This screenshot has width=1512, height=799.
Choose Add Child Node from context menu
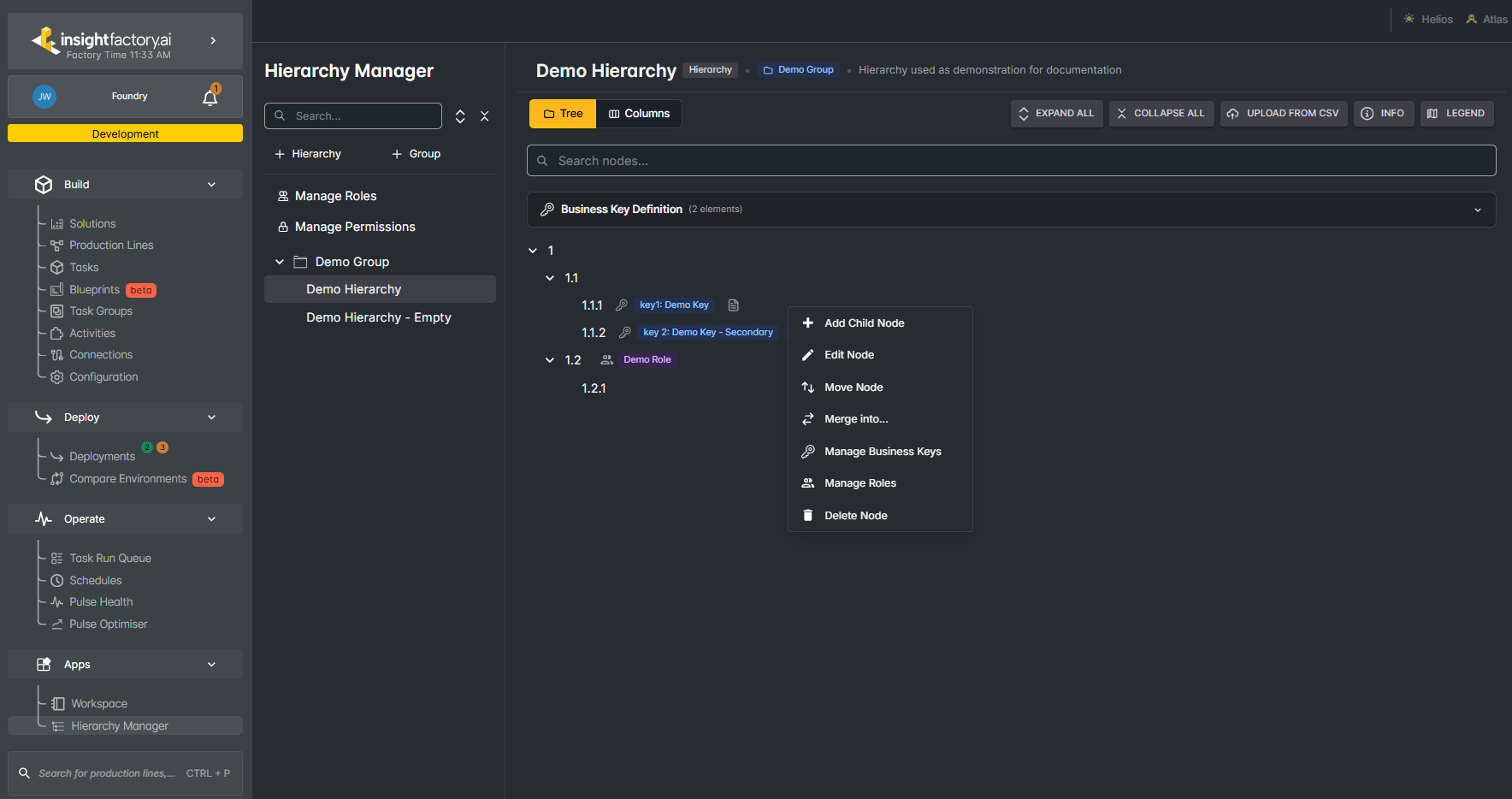[880, 323]
